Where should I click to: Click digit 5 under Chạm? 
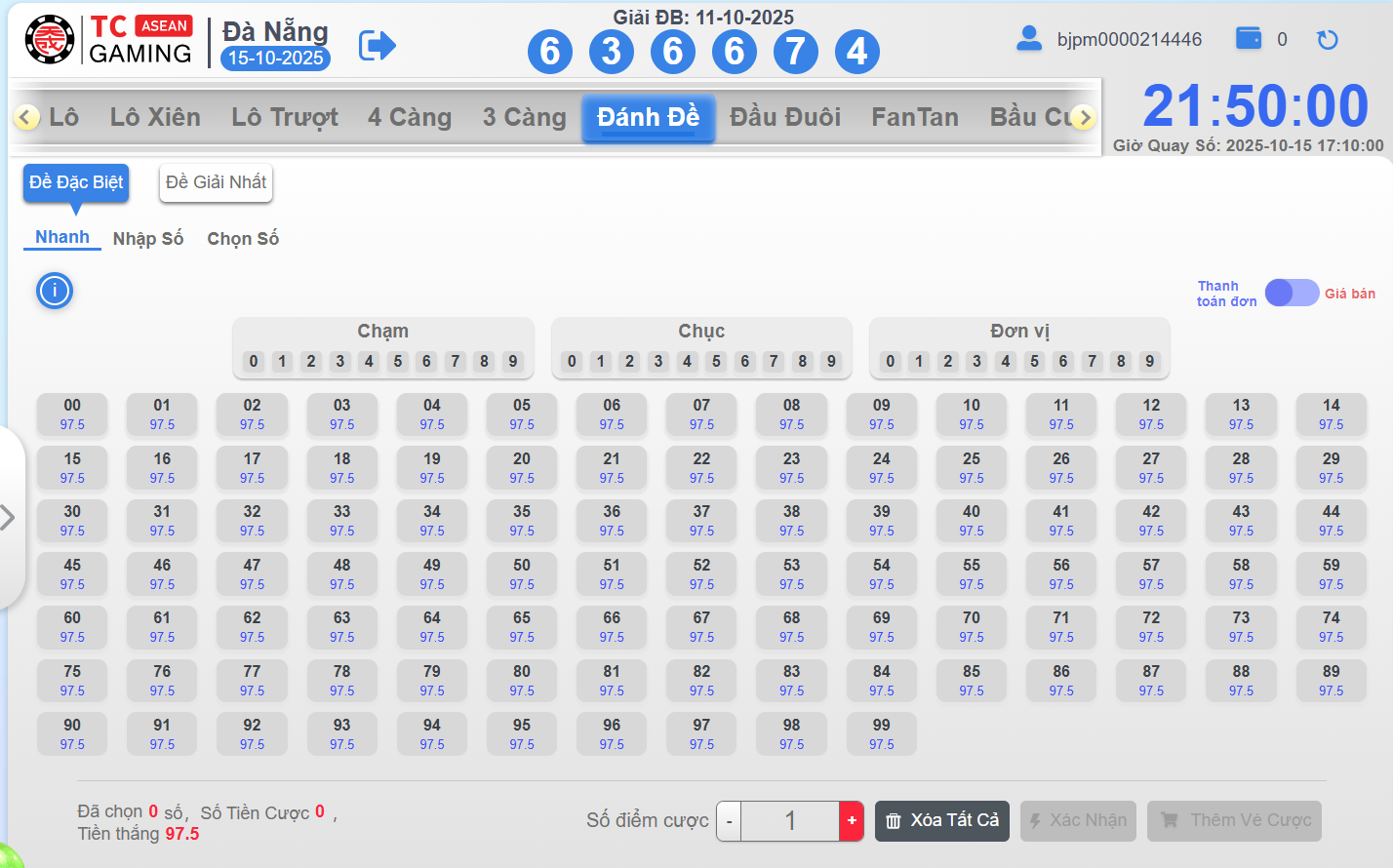[x=398, y=362]
